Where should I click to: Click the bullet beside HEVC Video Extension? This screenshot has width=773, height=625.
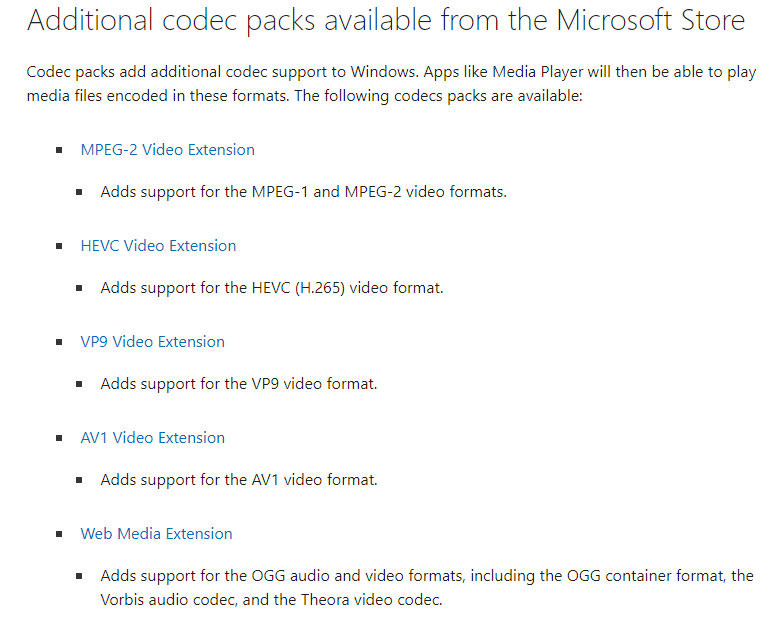click(x=59, y=246)
